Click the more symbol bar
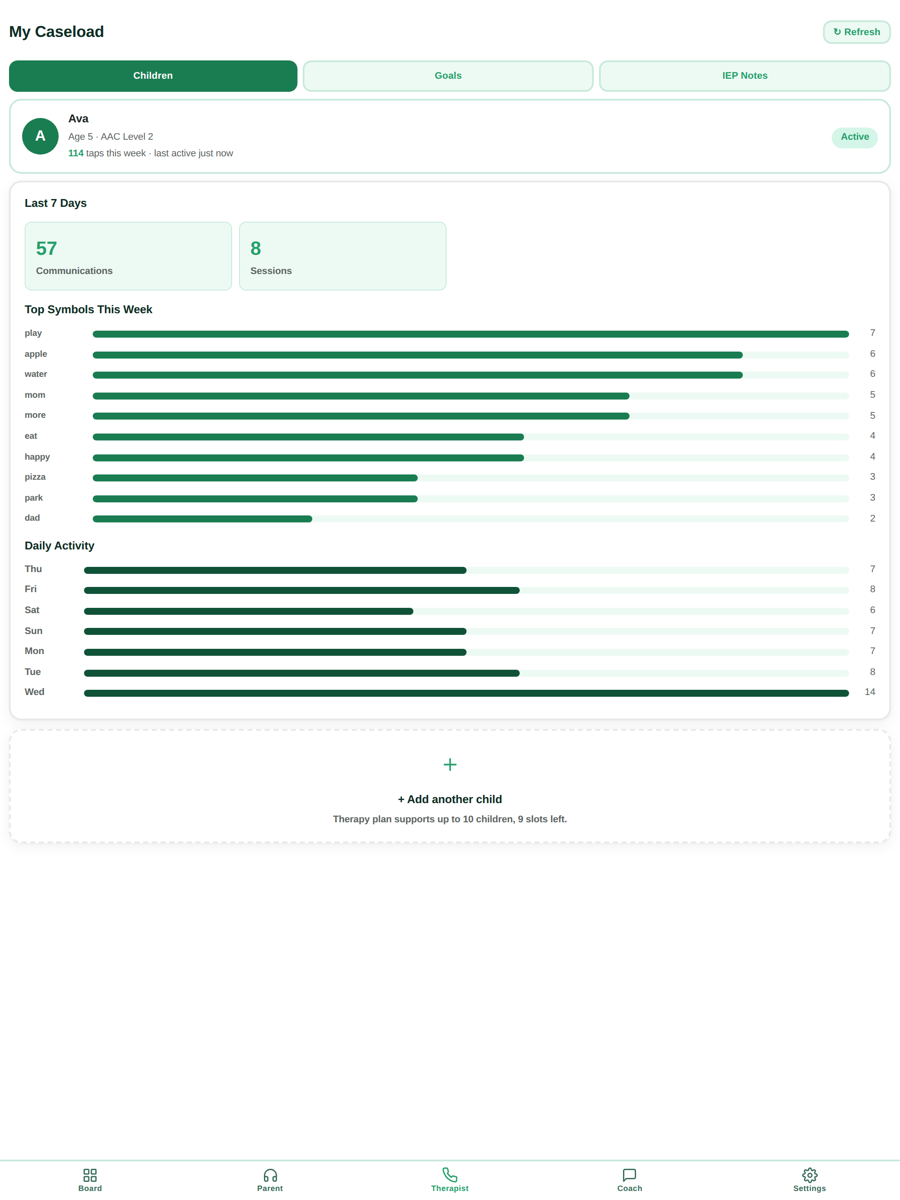 tap(471, 416)
